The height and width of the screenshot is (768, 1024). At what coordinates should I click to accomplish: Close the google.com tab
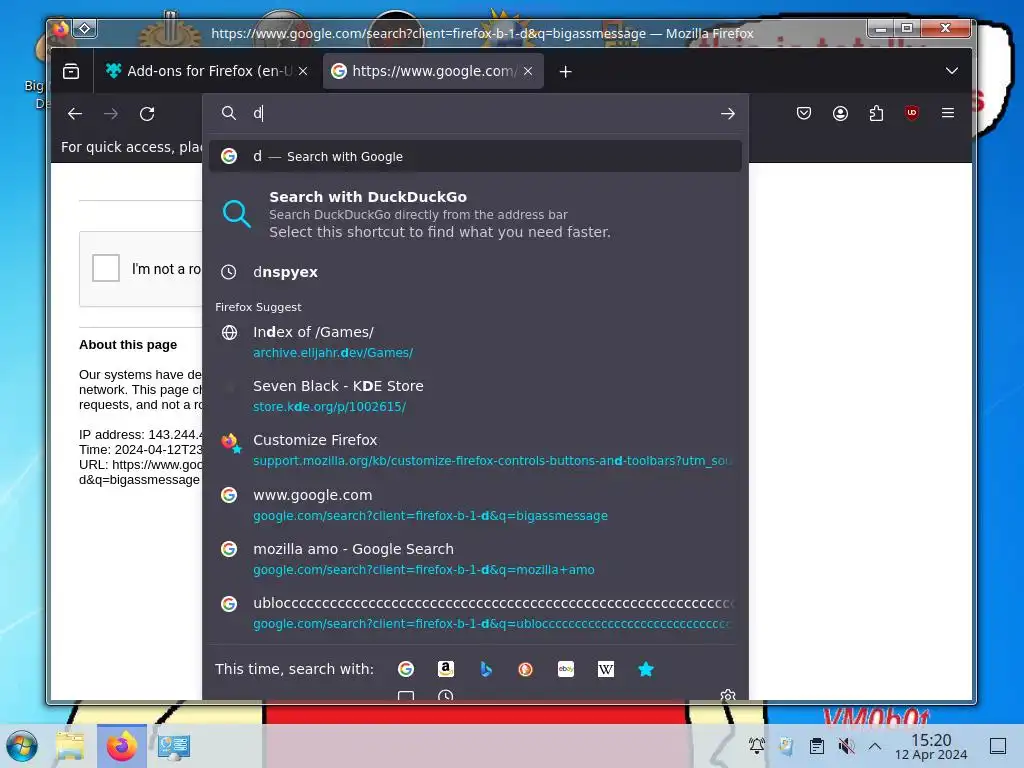point(528,71)
